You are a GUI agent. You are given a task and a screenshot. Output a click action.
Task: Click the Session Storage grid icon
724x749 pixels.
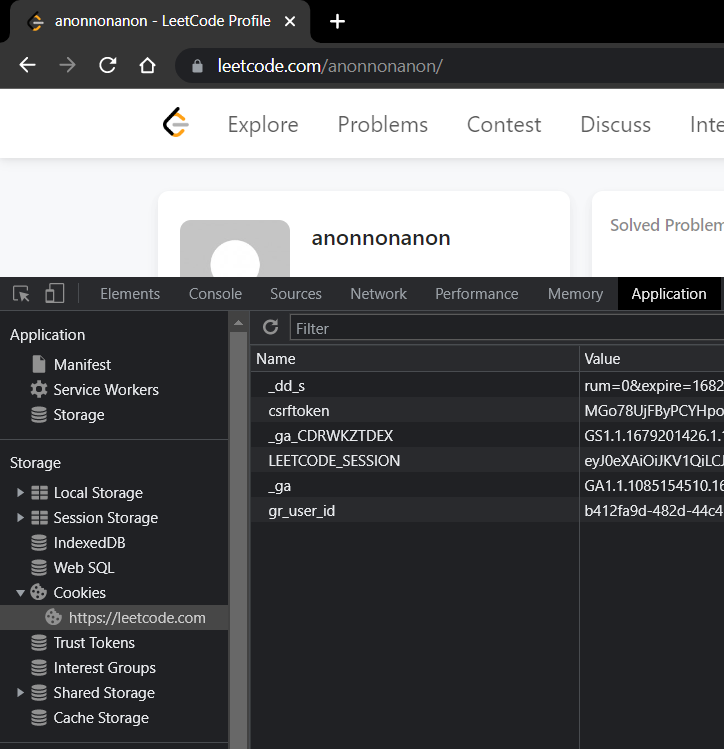click(x=39, y=517)
